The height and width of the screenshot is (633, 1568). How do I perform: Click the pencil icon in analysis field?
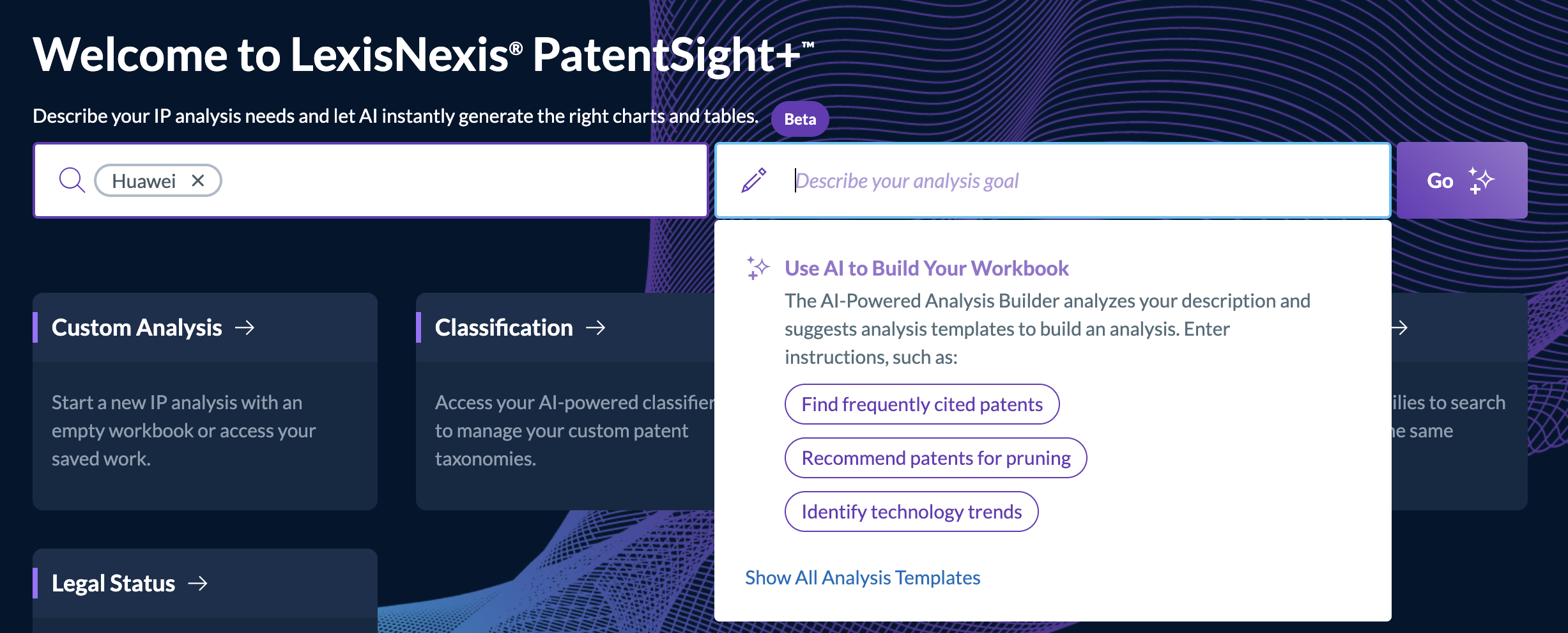(754, 180)
